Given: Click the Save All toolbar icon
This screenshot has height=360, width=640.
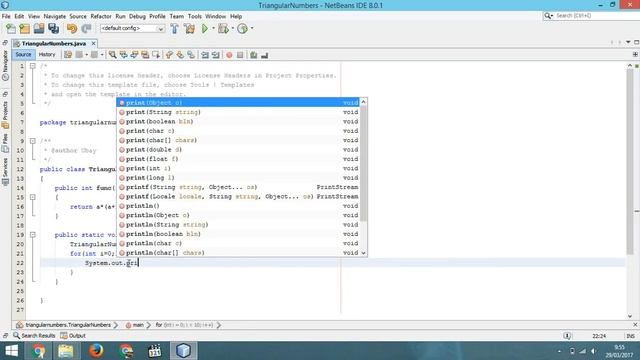Looking at the screenshot, I should (x=53, y=29).
